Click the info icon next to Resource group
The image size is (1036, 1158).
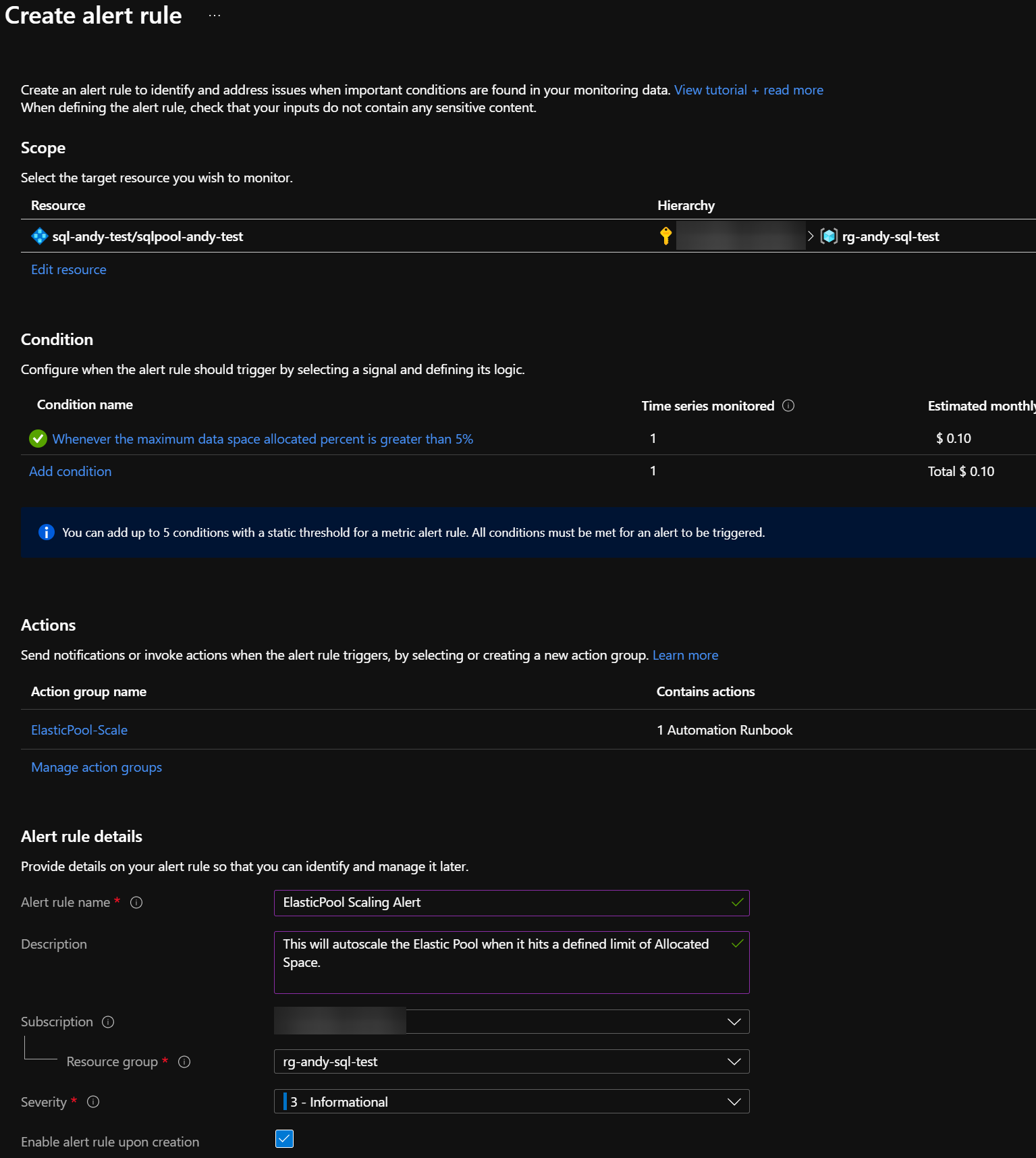point(184,1062)
